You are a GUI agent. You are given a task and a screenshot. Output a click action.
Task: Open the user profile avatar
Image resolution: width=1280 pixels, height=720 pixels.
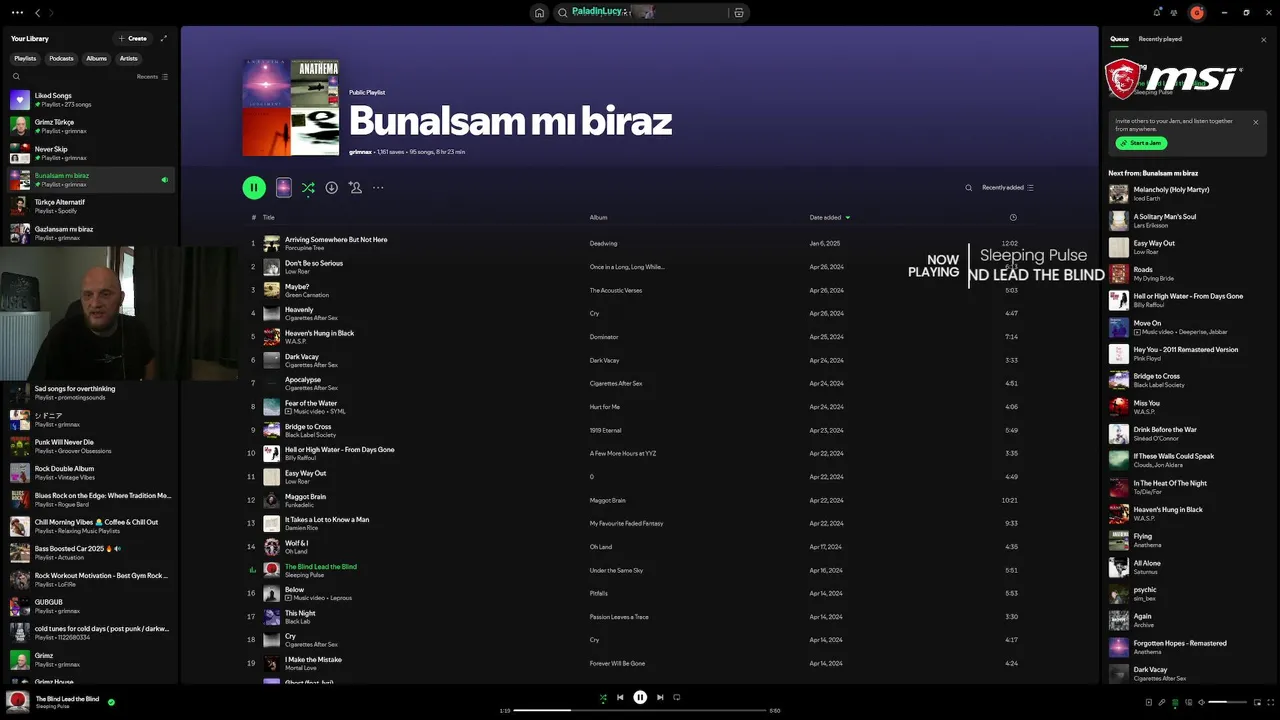pyautogui.click(x=1197, y=13)
